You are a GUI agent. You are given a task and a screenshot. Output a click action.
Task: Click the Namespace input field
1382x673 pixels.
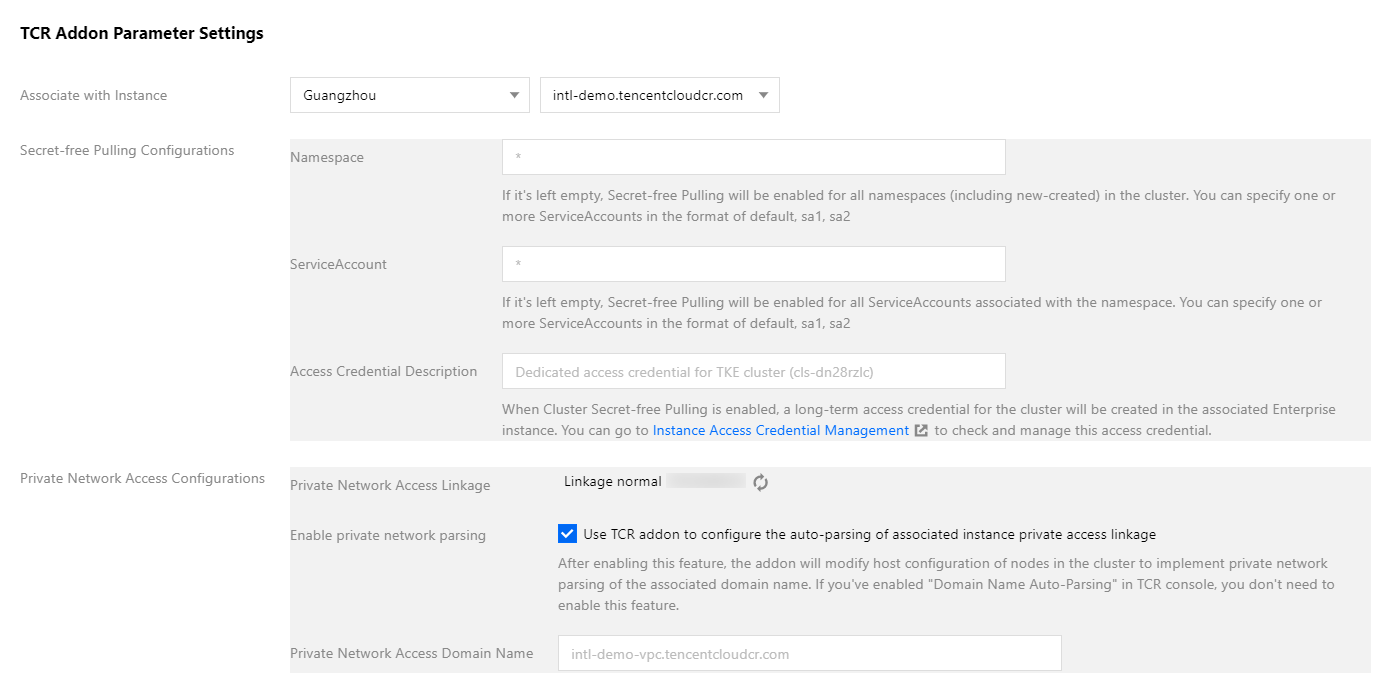tap(753, 157)
